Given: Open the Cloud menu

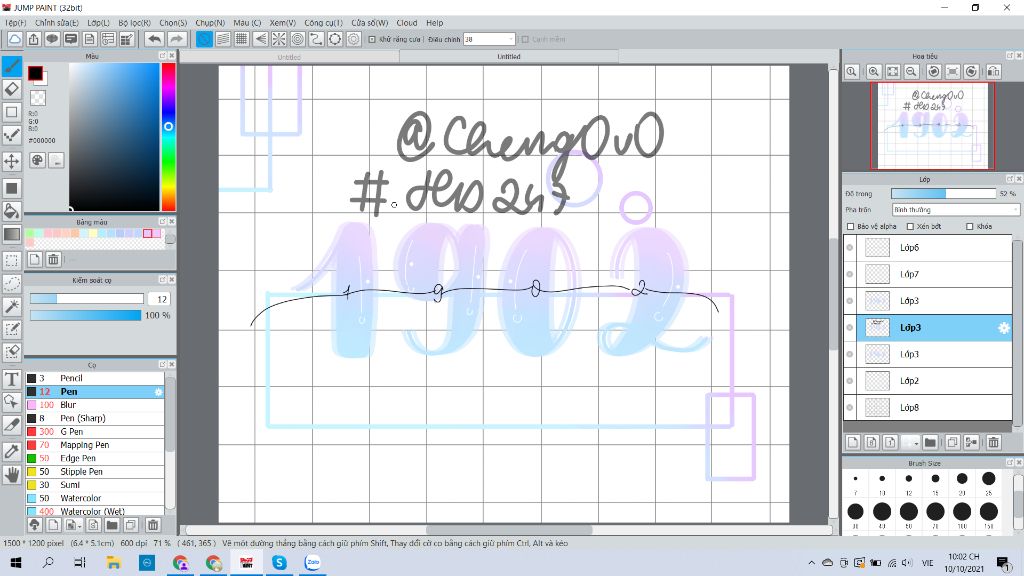Looking at the screenshot, I should (407, 23).
